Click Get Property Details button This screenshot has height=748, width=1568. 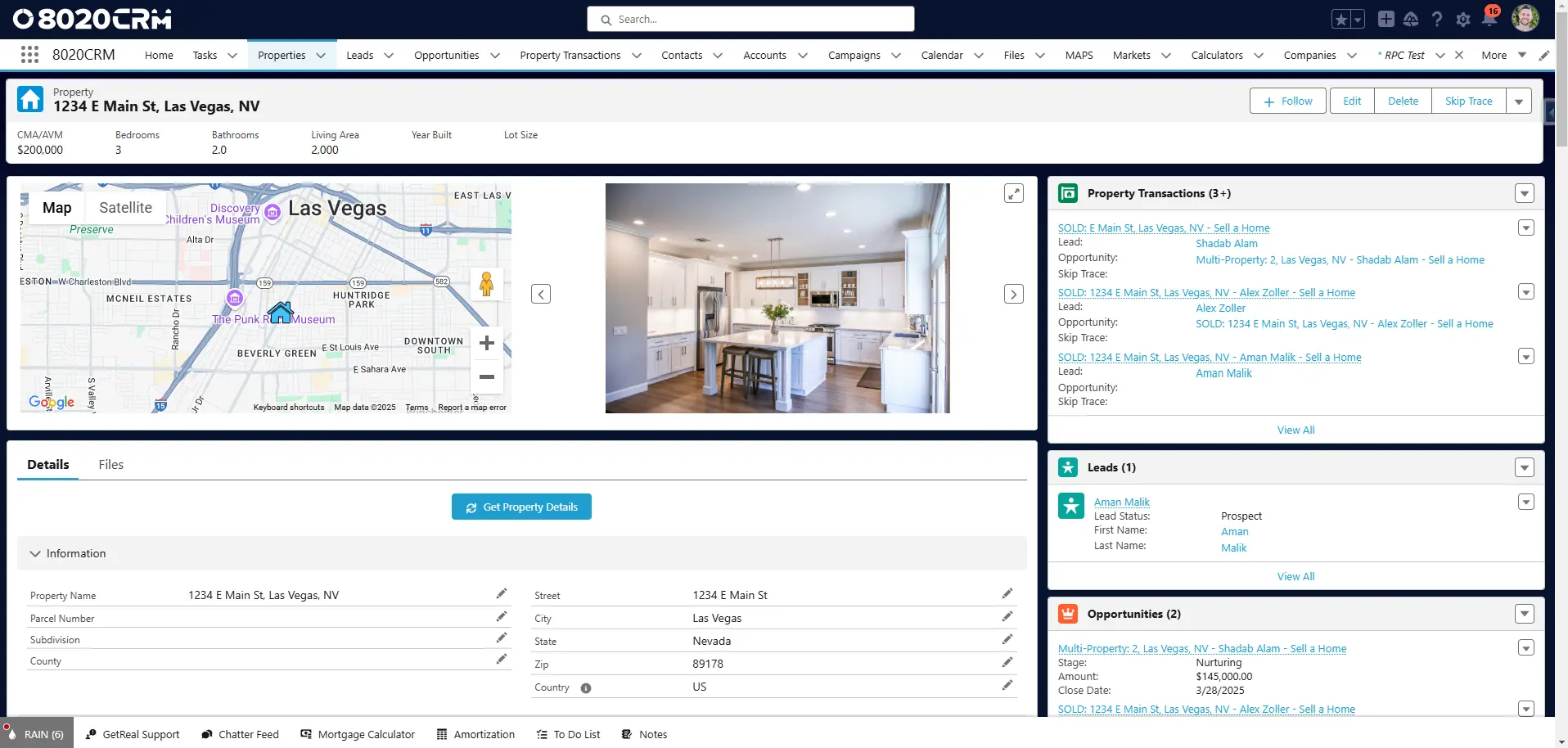521,507
